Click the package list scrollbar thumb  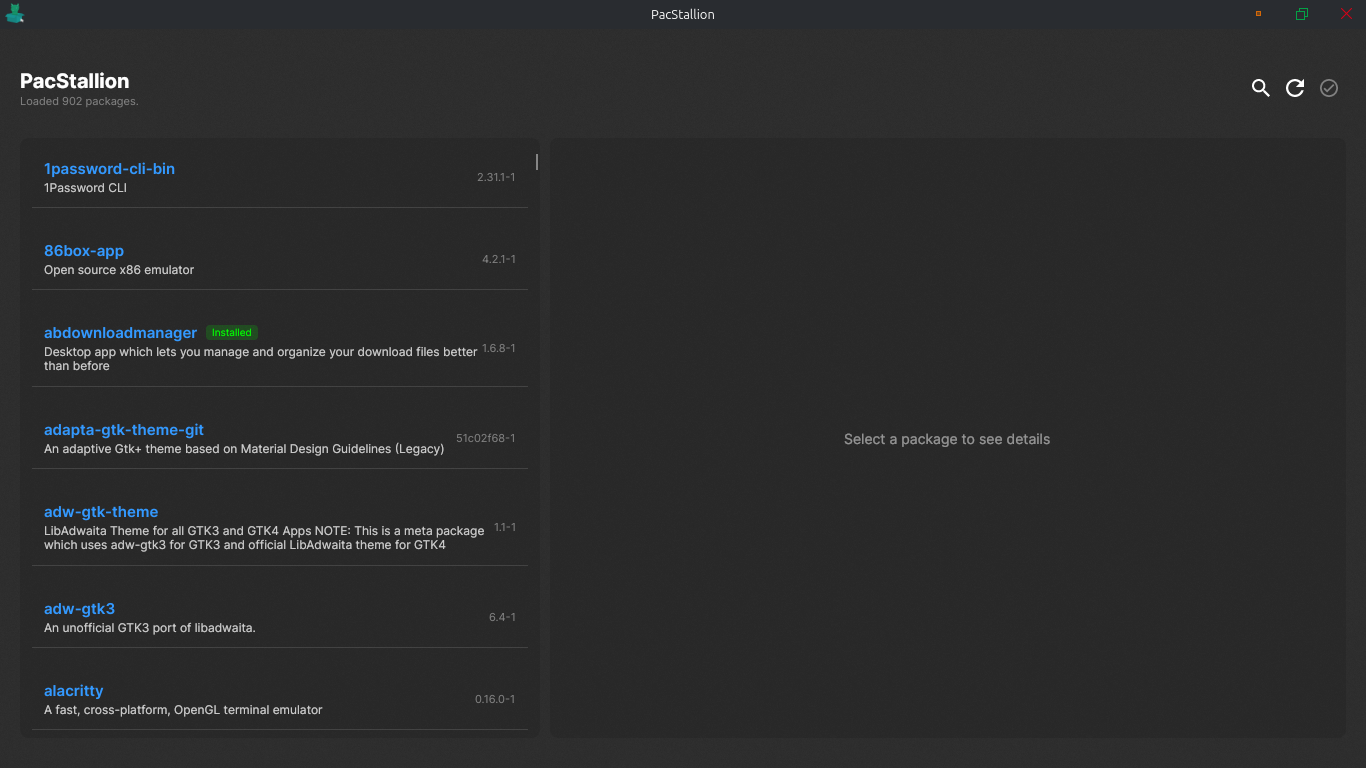click(x=537, y=162)
